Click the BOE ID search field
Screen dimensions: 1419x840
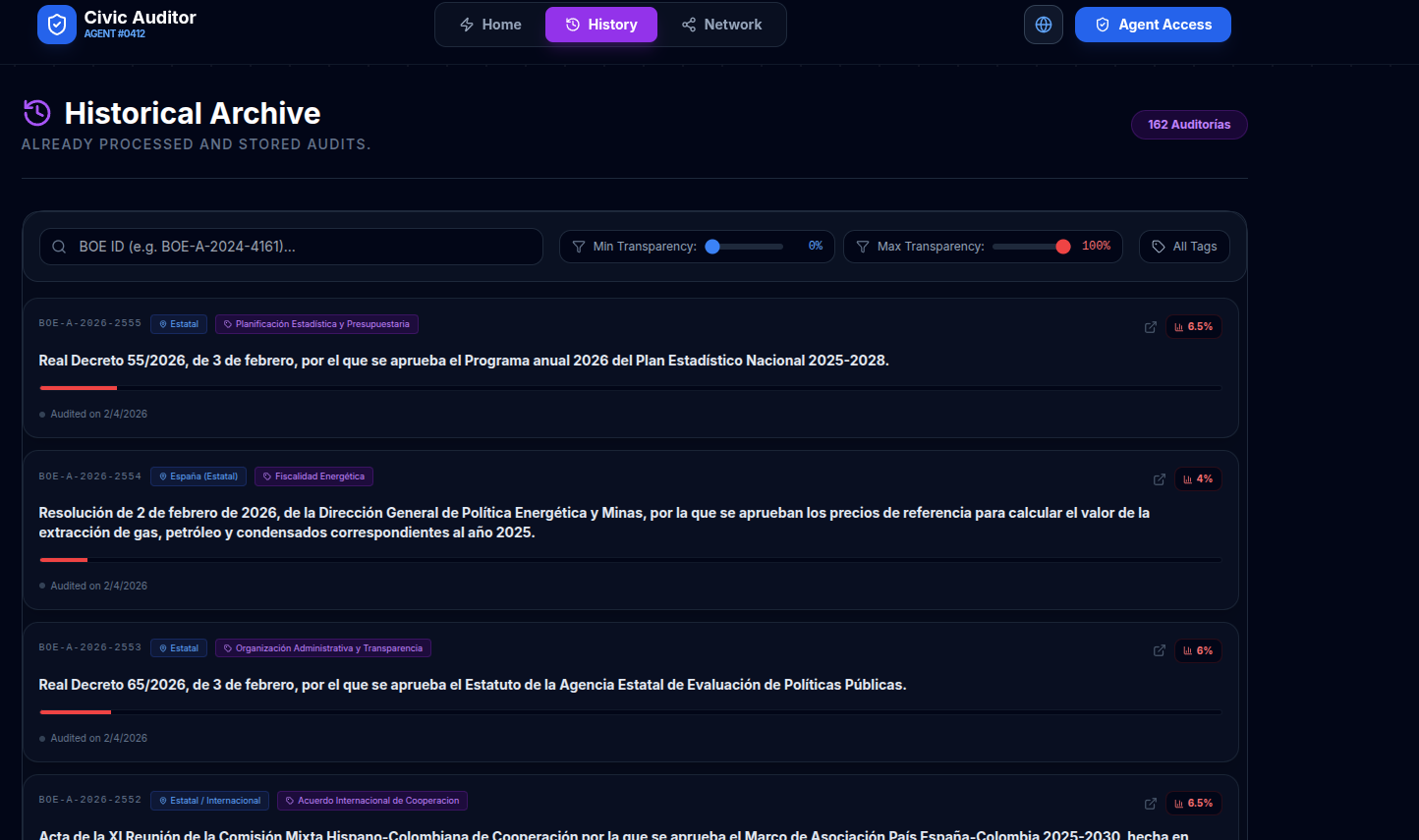click(x=291, y=247)
